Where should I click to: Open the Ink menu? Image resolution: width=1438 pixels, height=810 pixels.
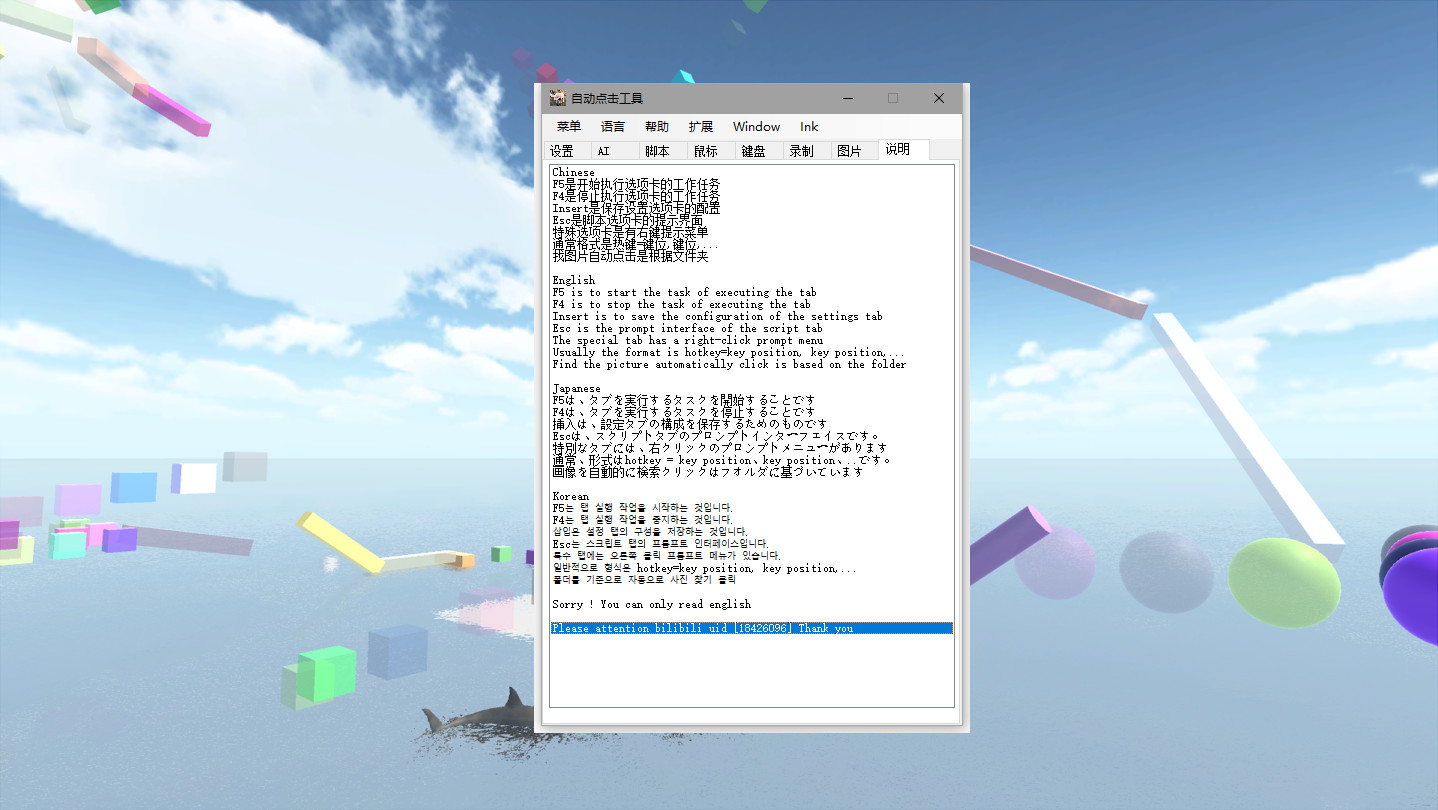[x=808, y=126]
